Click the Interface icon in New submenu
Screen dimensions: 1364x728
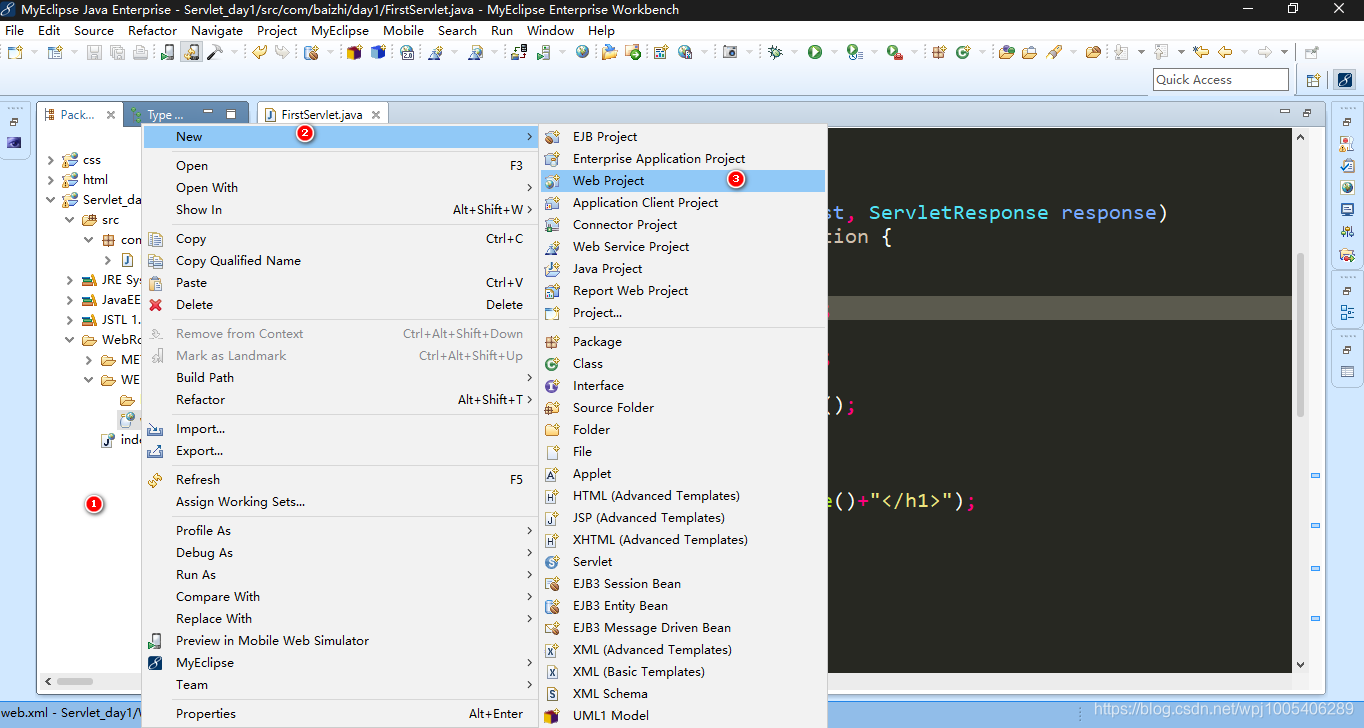pos(552,386)
